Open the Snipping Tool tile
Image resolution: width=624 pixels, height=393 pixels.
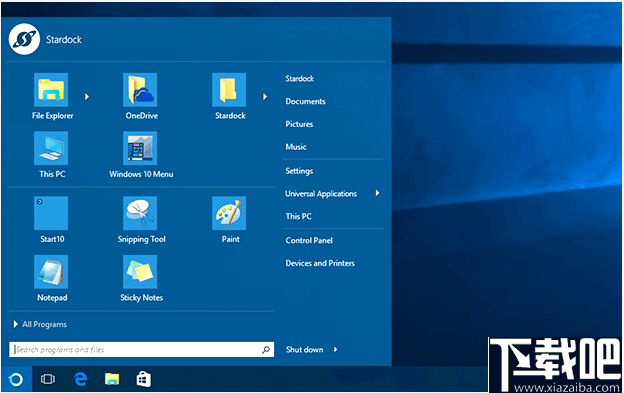point(140,213)
